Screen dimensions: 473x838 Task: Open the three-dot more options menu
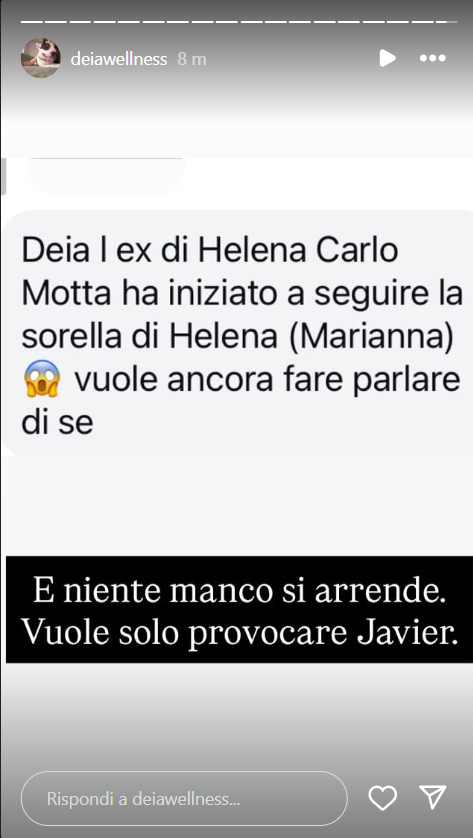(432, 58)
